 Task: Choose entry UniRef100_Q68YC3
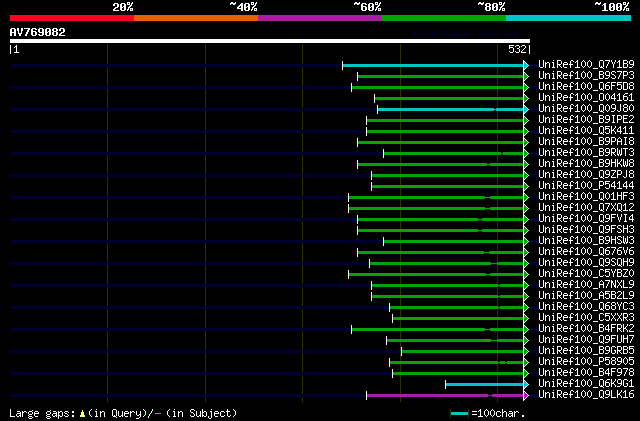click(x=586, y=307)
